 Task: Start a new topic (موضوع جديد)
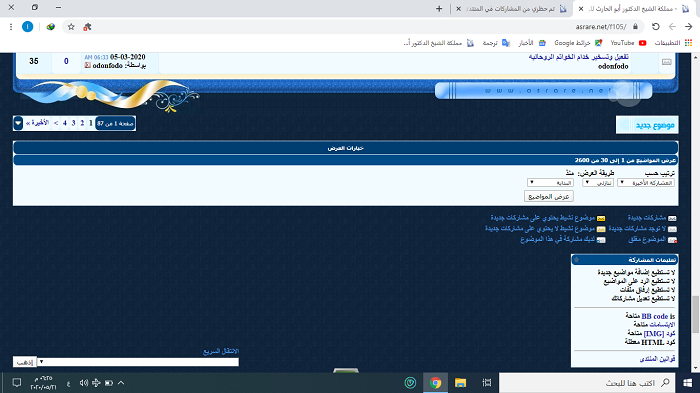pyautogui.click(x=647, y=125)
